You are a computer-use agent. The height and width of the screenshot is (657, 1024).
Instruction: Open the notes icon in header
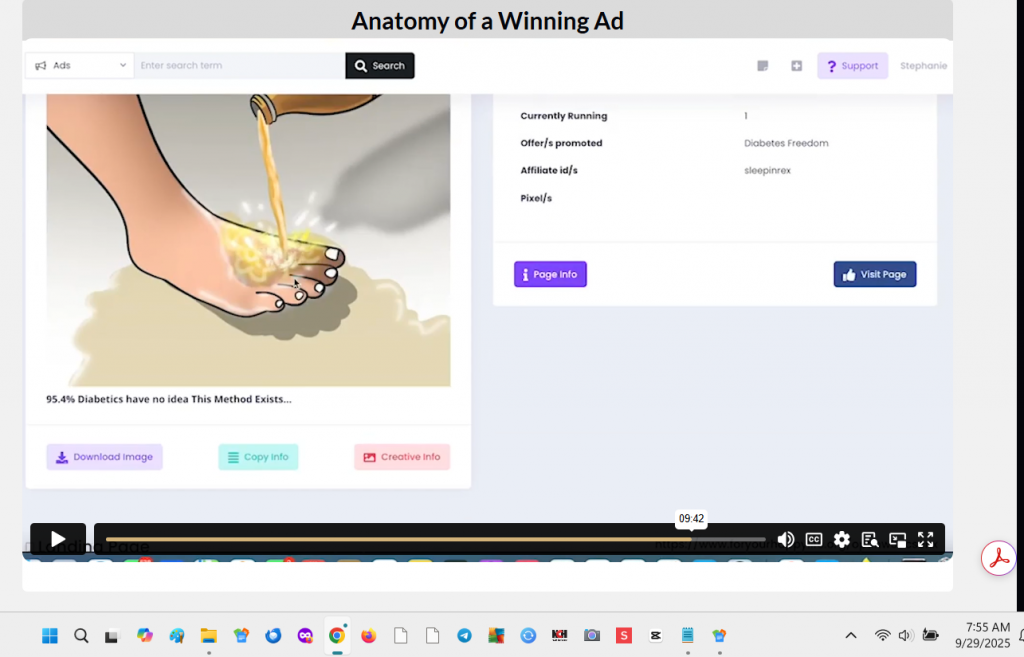pos(763,66)
